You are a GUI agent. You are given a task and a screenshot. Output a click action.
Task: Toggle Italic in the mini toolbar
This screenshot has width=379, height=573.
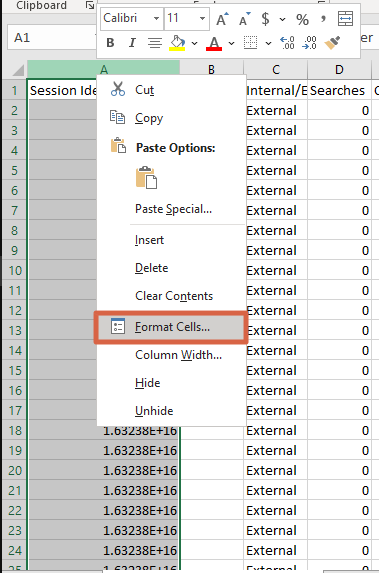tap(132, 43)
